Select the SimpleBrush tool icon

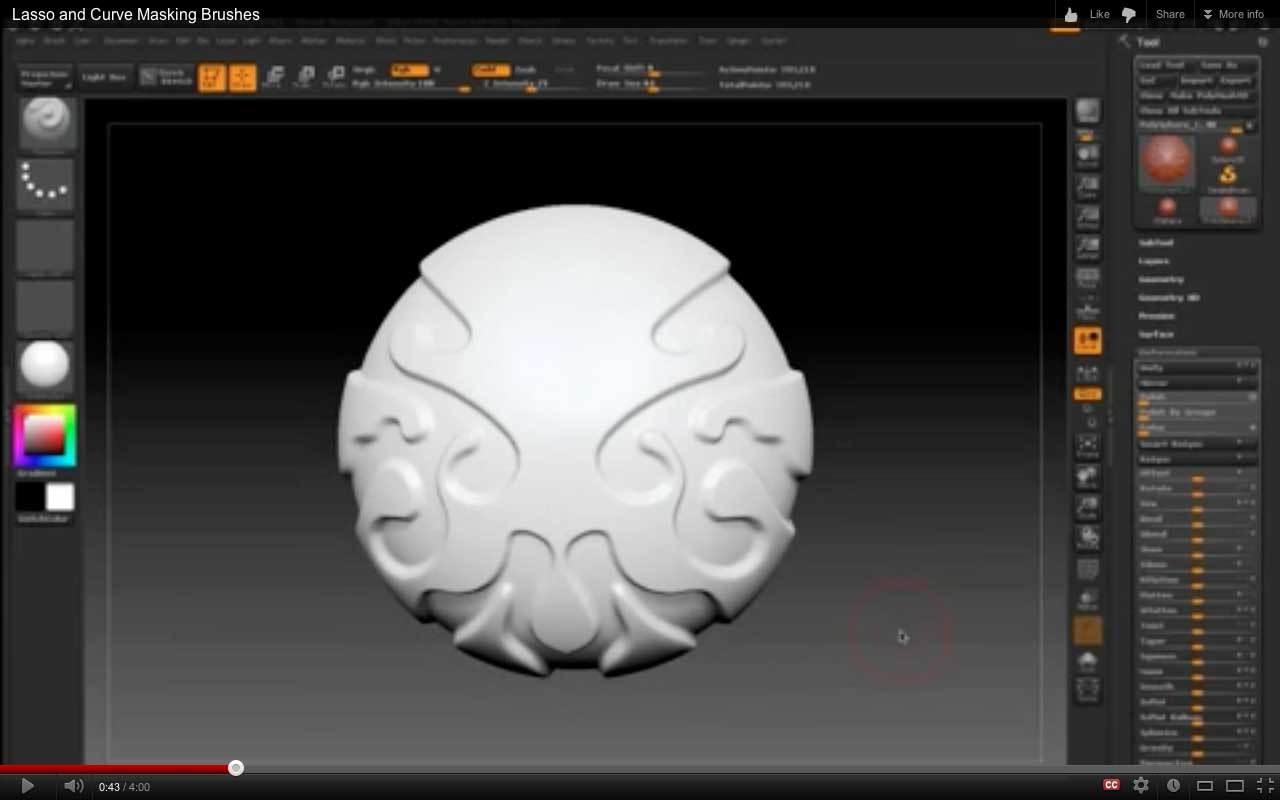tap(1228, 178)
